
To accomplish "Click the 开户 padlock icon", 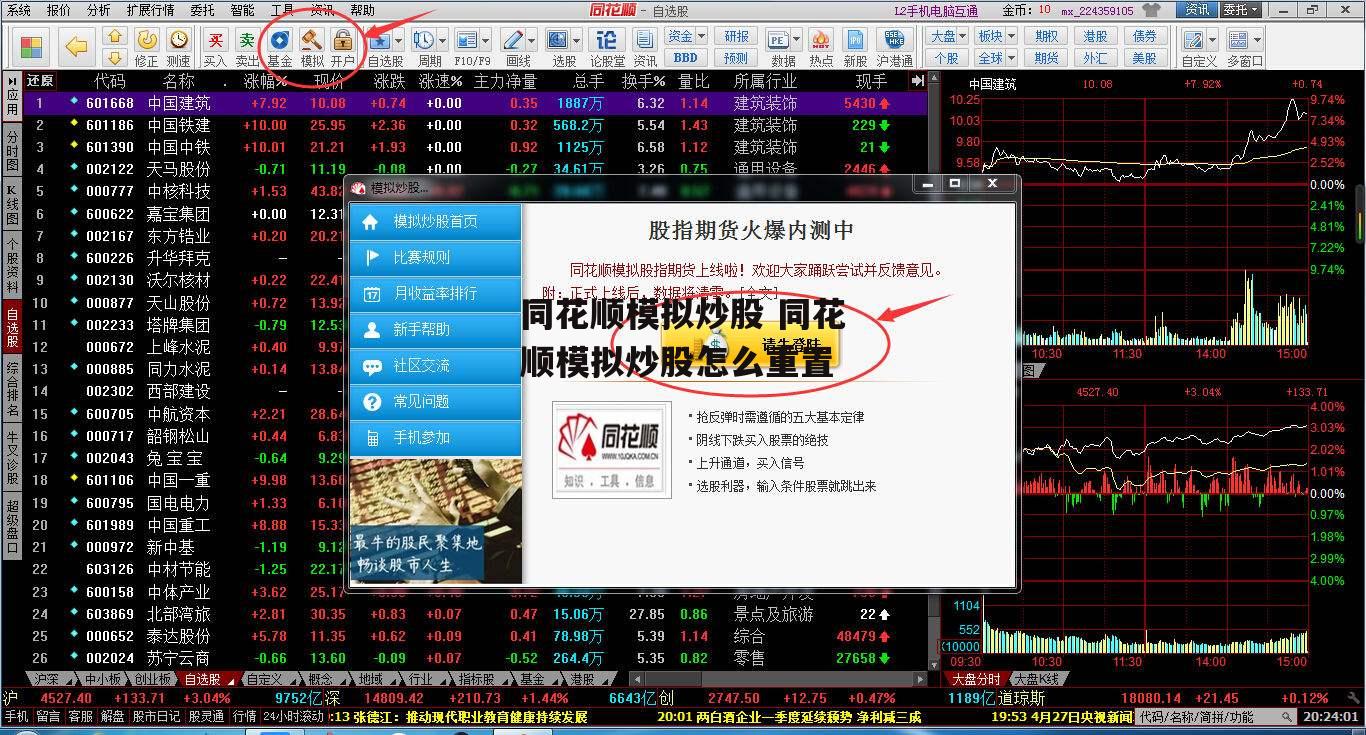I will click(x=343, y=40).
